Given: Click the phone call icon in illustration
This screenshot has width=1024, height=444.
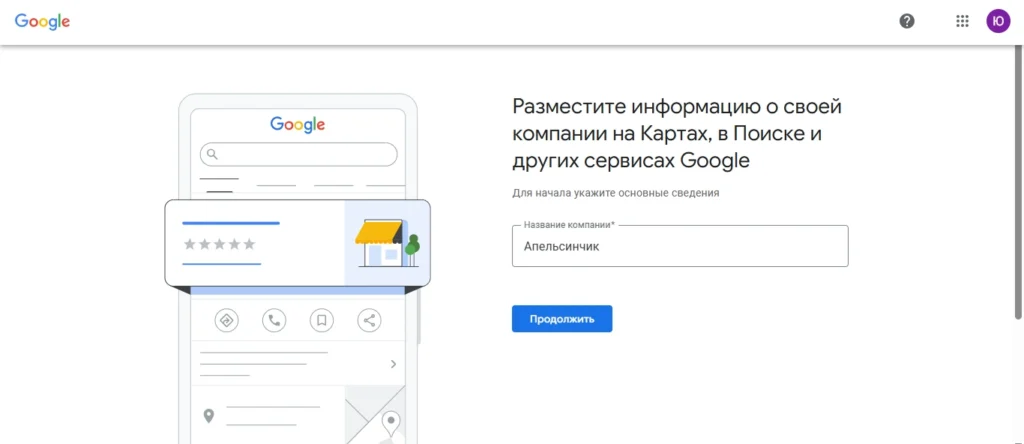Looking at the screenshot, I should (x=274, y=321).
